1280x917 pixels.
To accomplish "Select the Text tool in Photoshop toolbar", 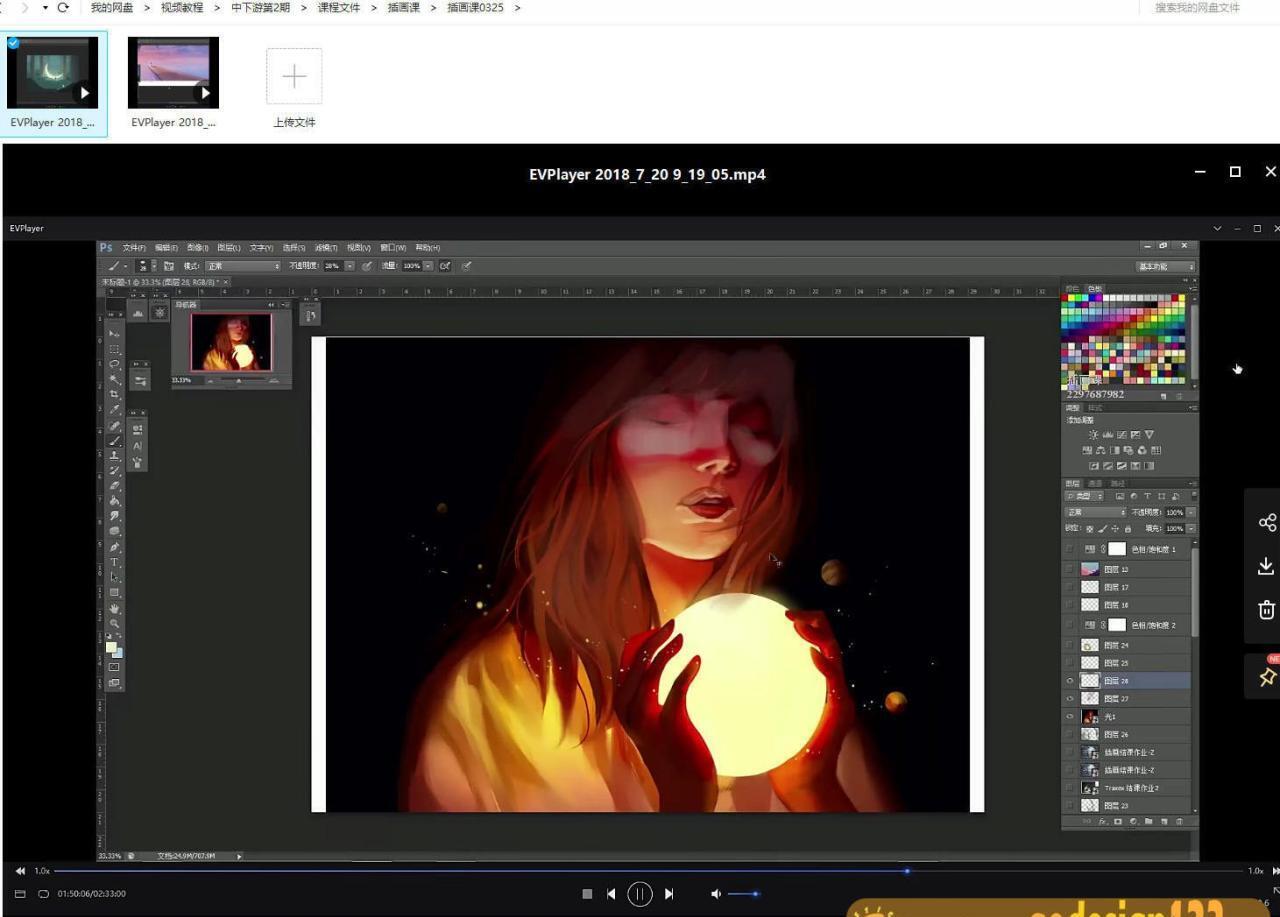I will pos(115,562).
